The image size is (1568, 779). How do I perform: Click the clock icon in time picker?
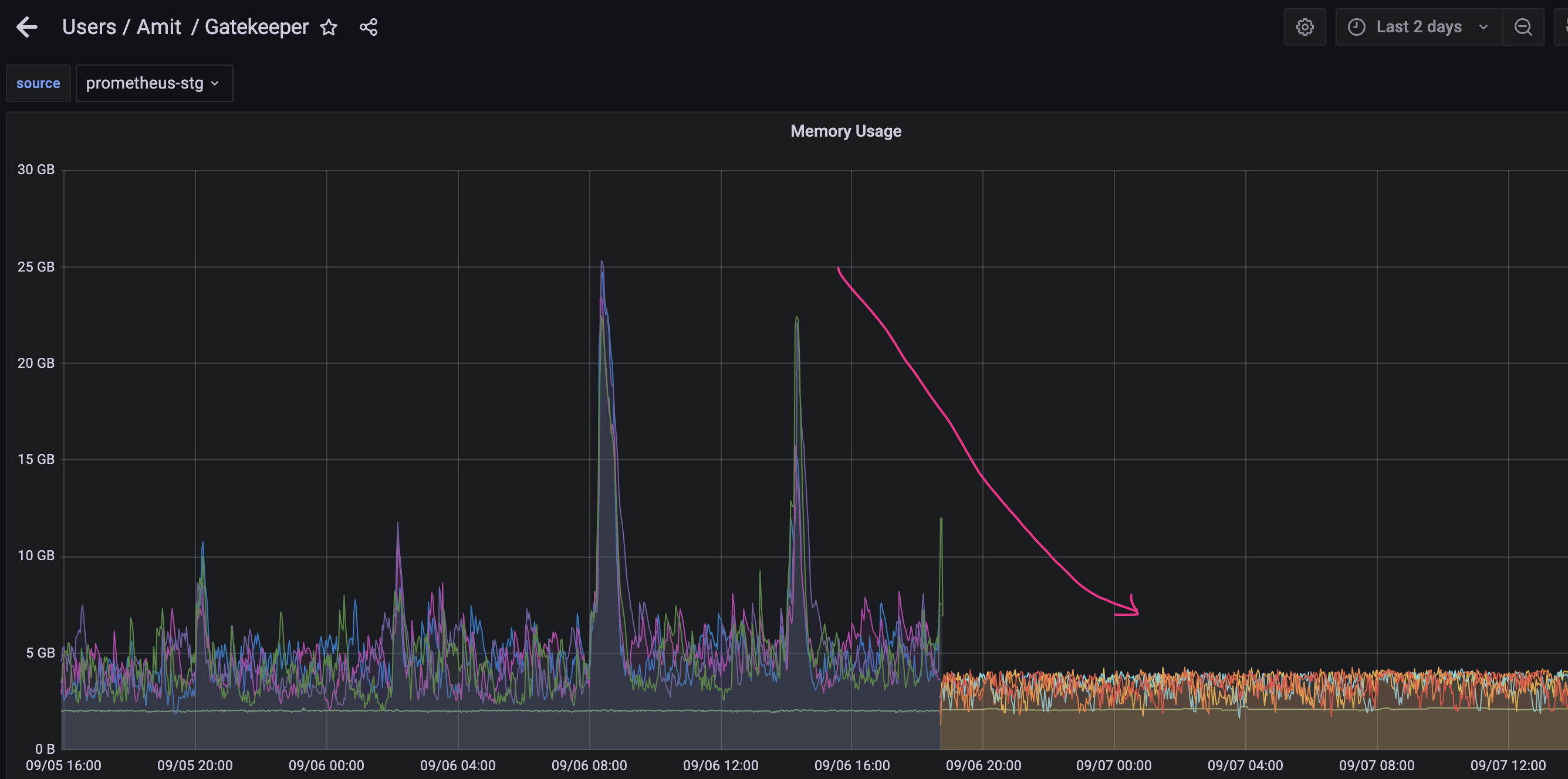[x=1356, y=27]
